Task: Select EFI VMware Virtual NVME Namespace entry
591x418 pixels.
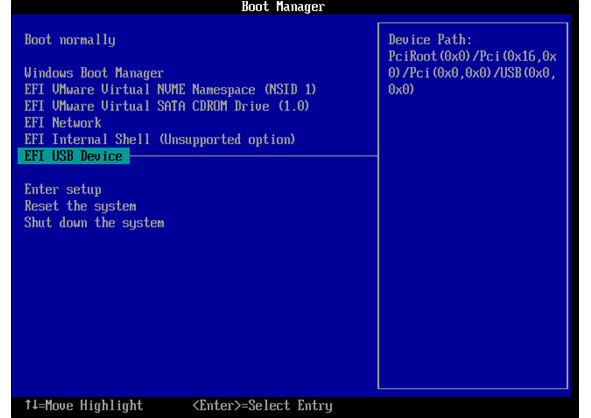Action: click(x=170, y=89)
